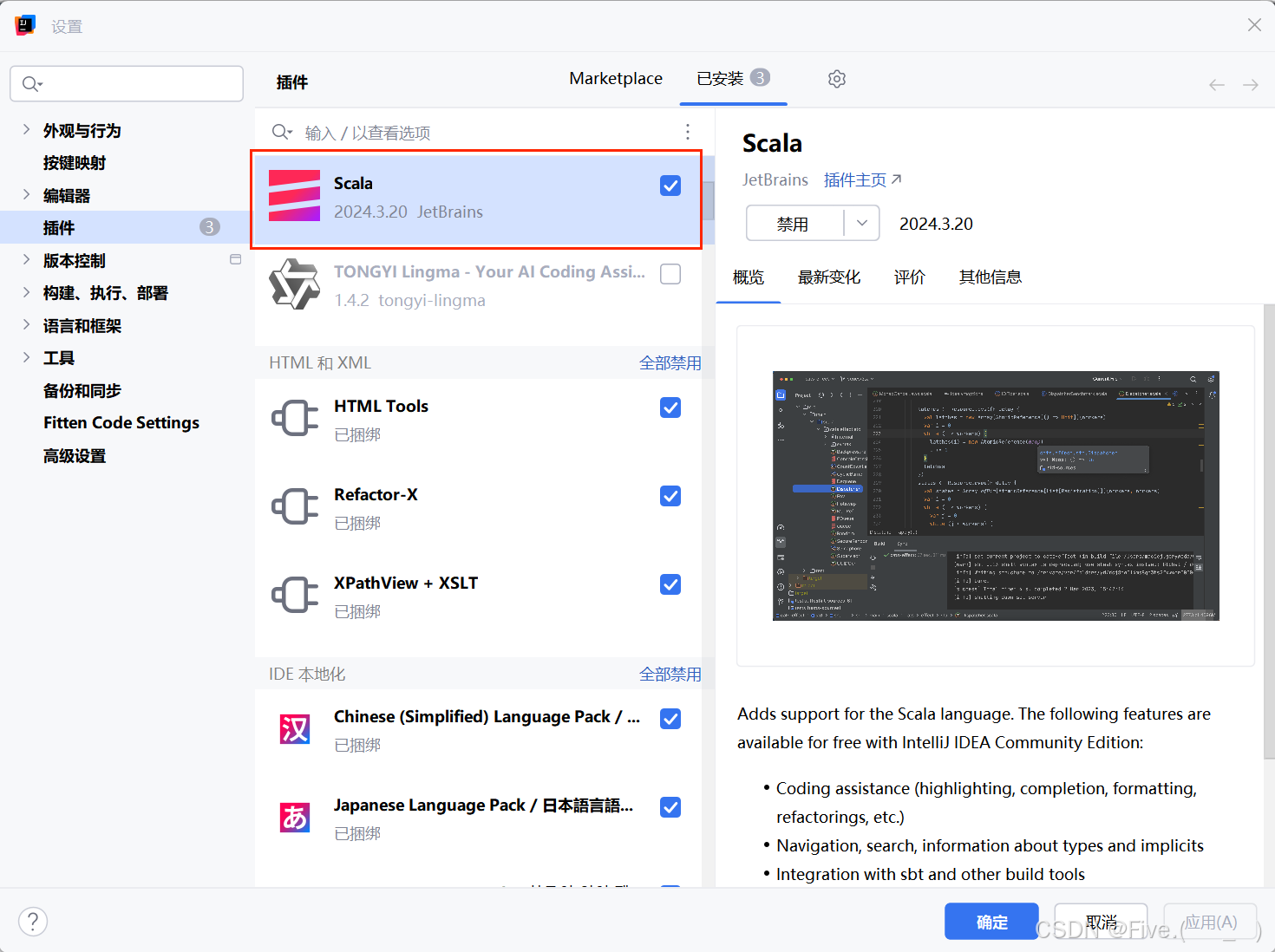The image size is (1275, 952).
Task: Open the 其他信息 tab
Action: [991, 277]
